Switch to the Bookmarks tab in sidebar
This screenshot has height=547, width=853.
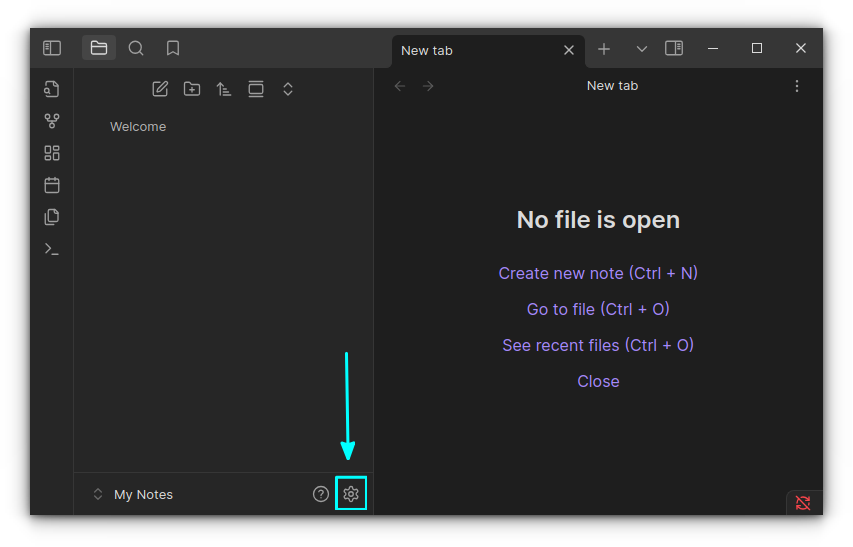(x=173, y=48)
